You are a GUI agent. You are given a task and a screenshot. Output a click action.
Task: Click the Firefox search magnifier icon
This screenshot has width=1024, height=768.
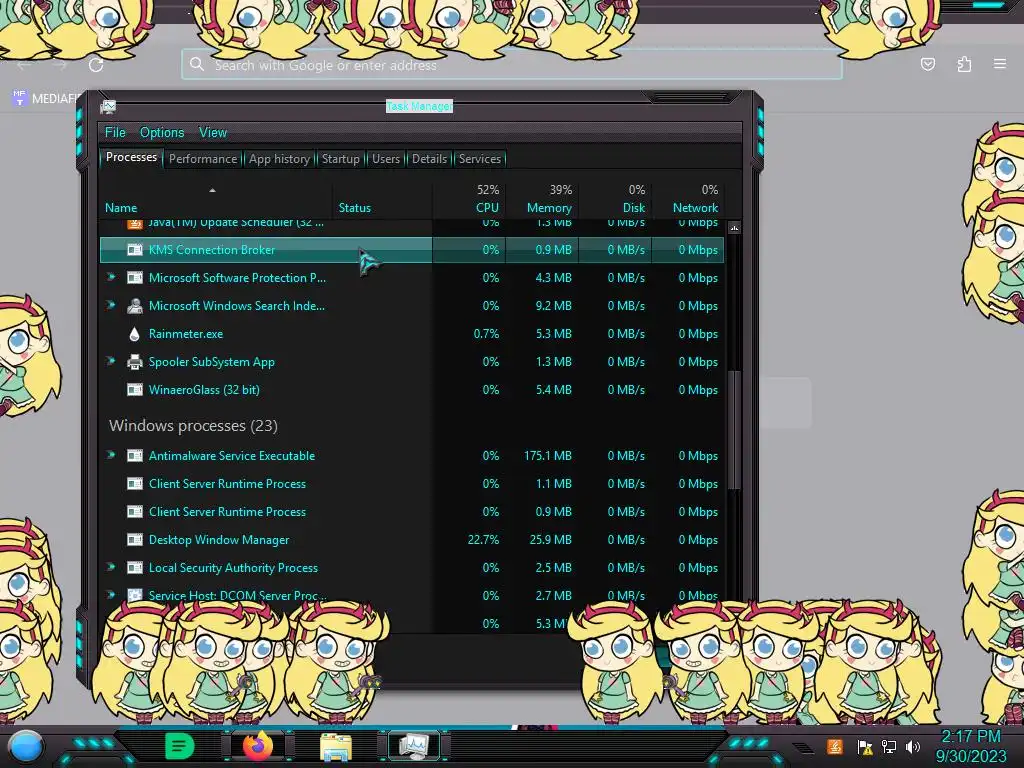[x=197, y=64]
